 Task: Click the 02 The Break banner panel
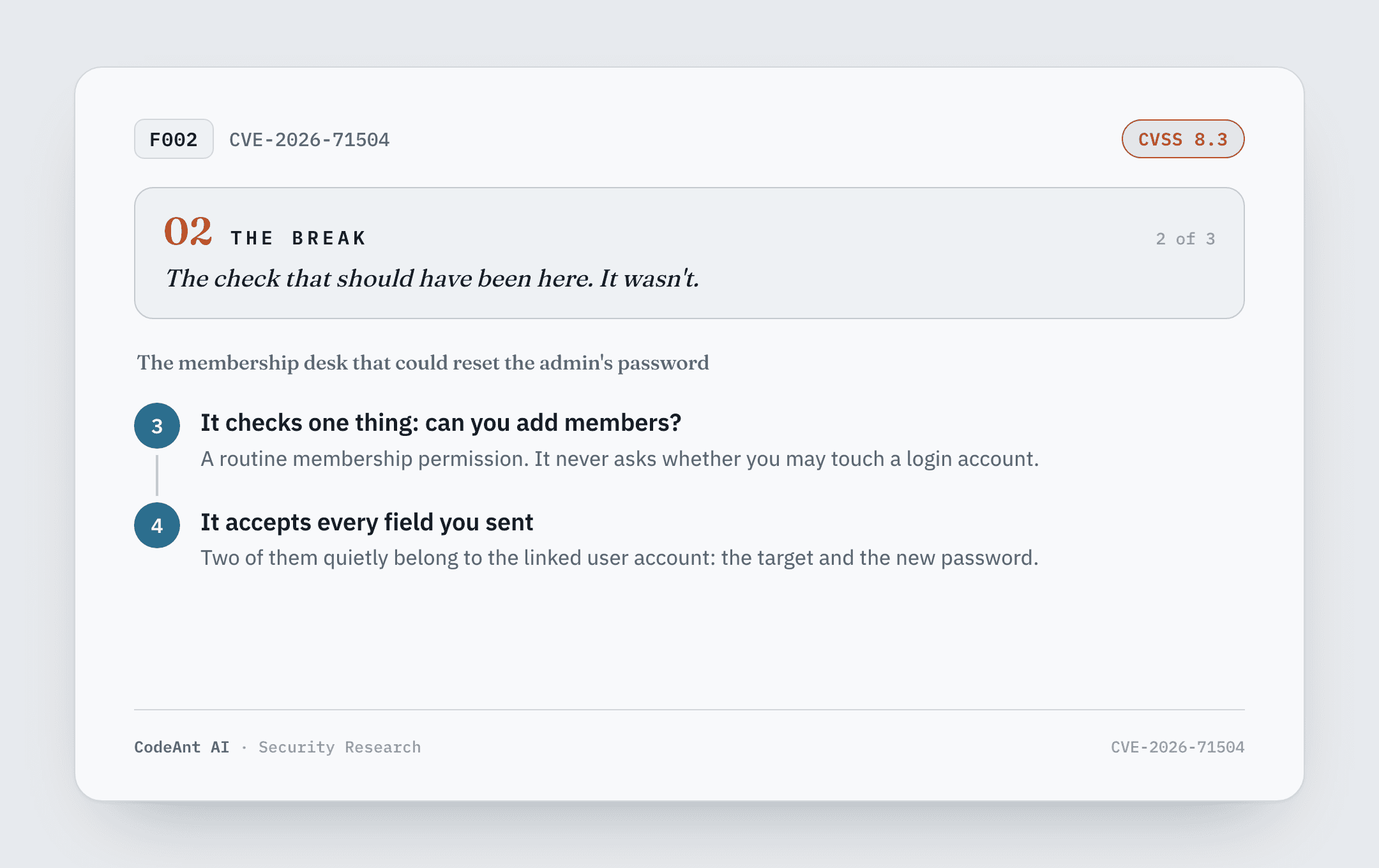coord(689,253)
